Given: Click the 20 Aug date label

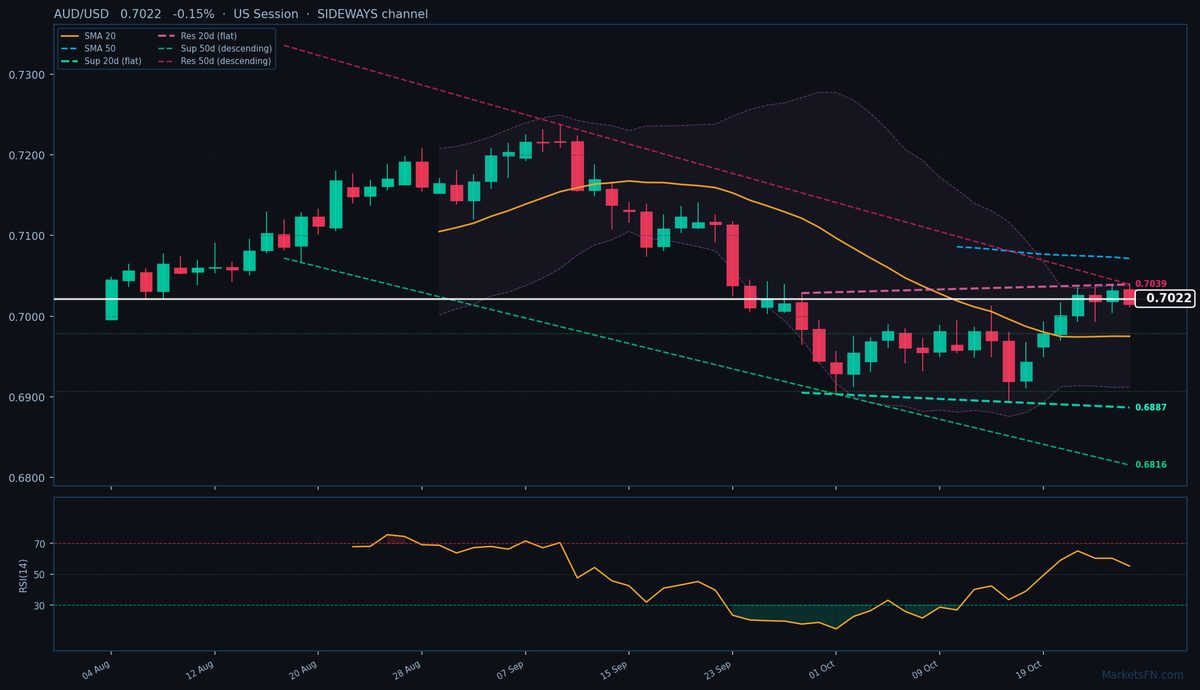Looking at the screenshot, I should click(x=303, y=670).
